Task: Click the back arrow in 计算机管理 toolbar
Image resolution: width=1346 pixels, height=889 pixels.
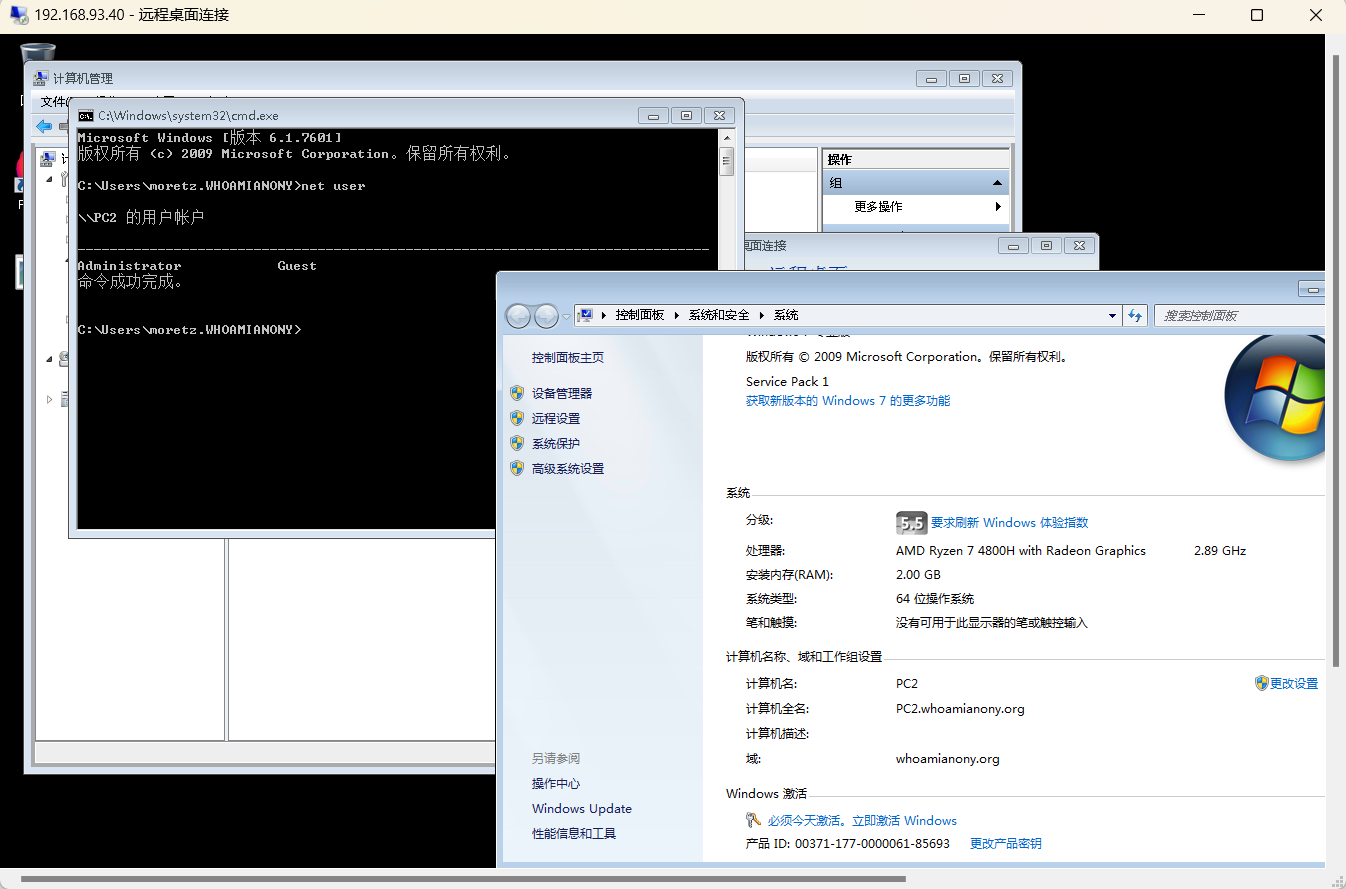Action: (x=44, y=126)
